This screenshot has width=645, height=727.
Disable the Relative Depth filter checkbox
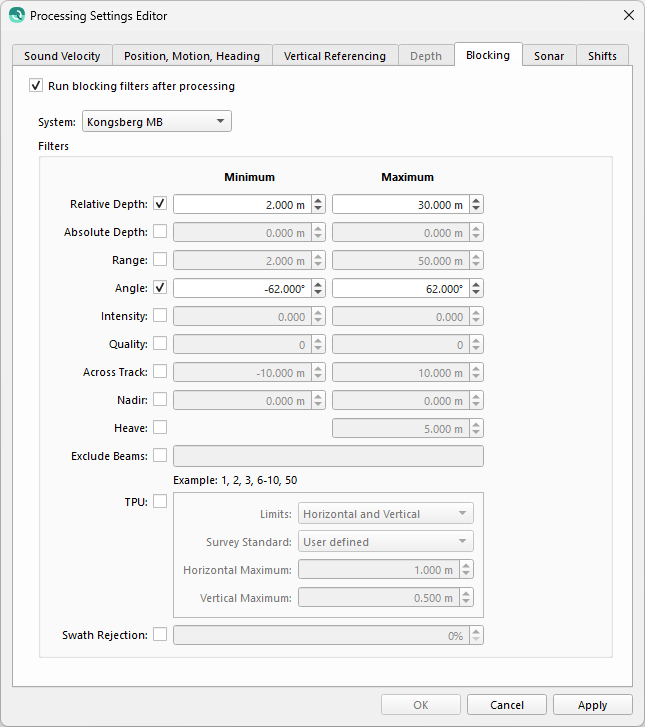160,204
